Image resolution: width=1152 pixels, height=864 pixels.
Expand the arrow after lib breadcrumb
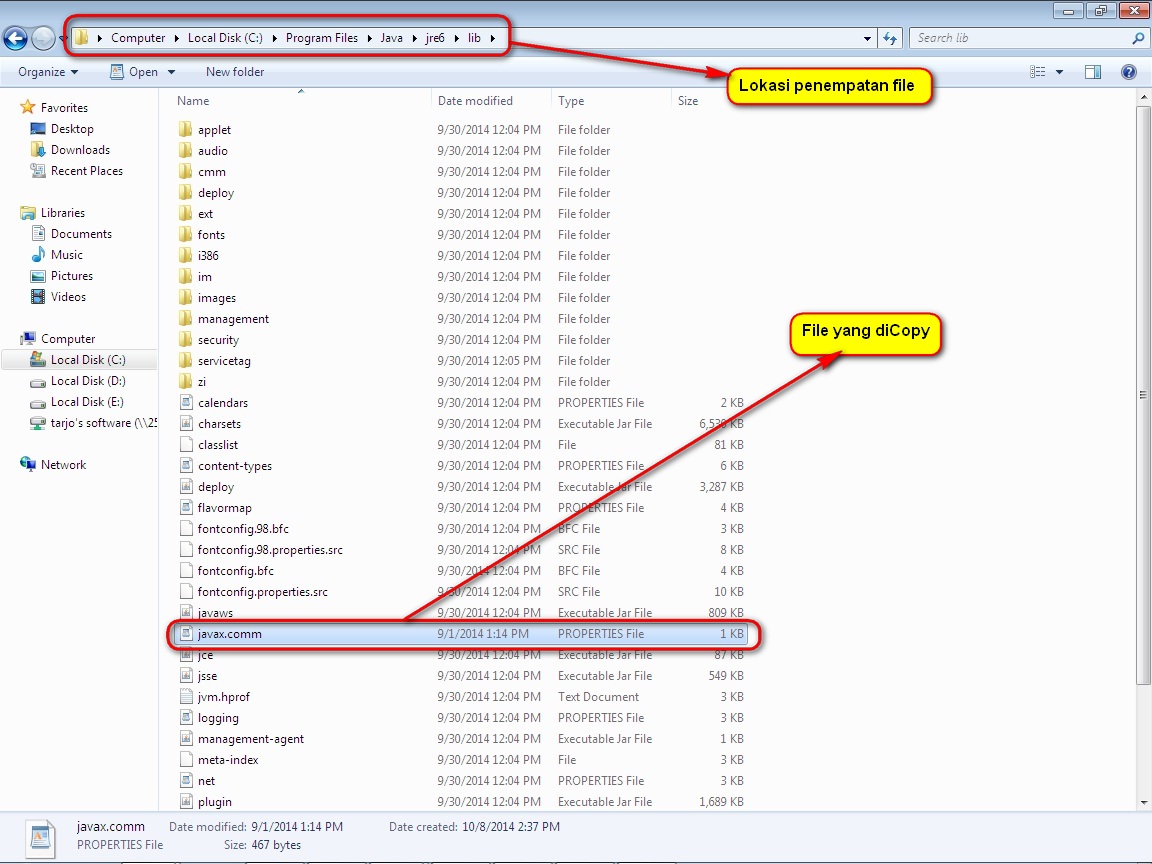(x=493, y=38)
